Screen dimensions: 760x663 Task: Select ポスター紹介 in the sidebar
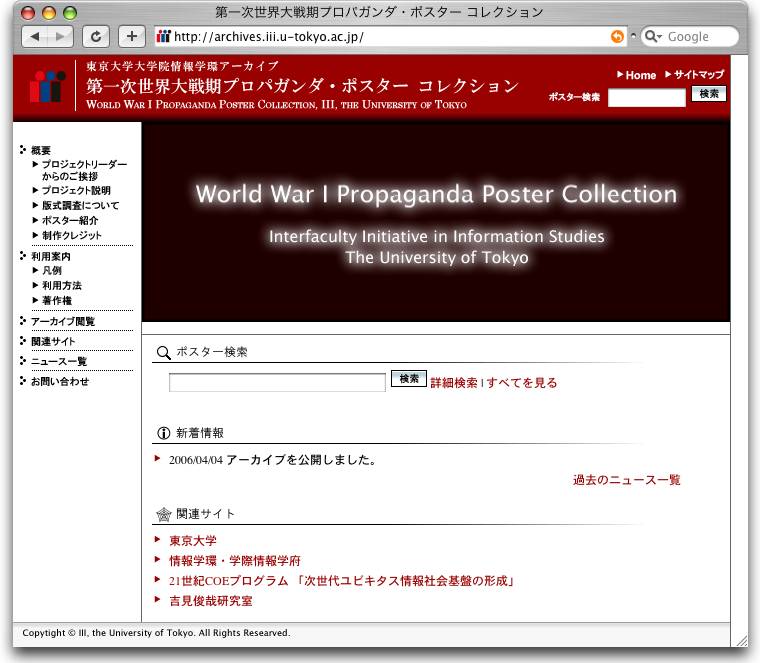(69, 220)
